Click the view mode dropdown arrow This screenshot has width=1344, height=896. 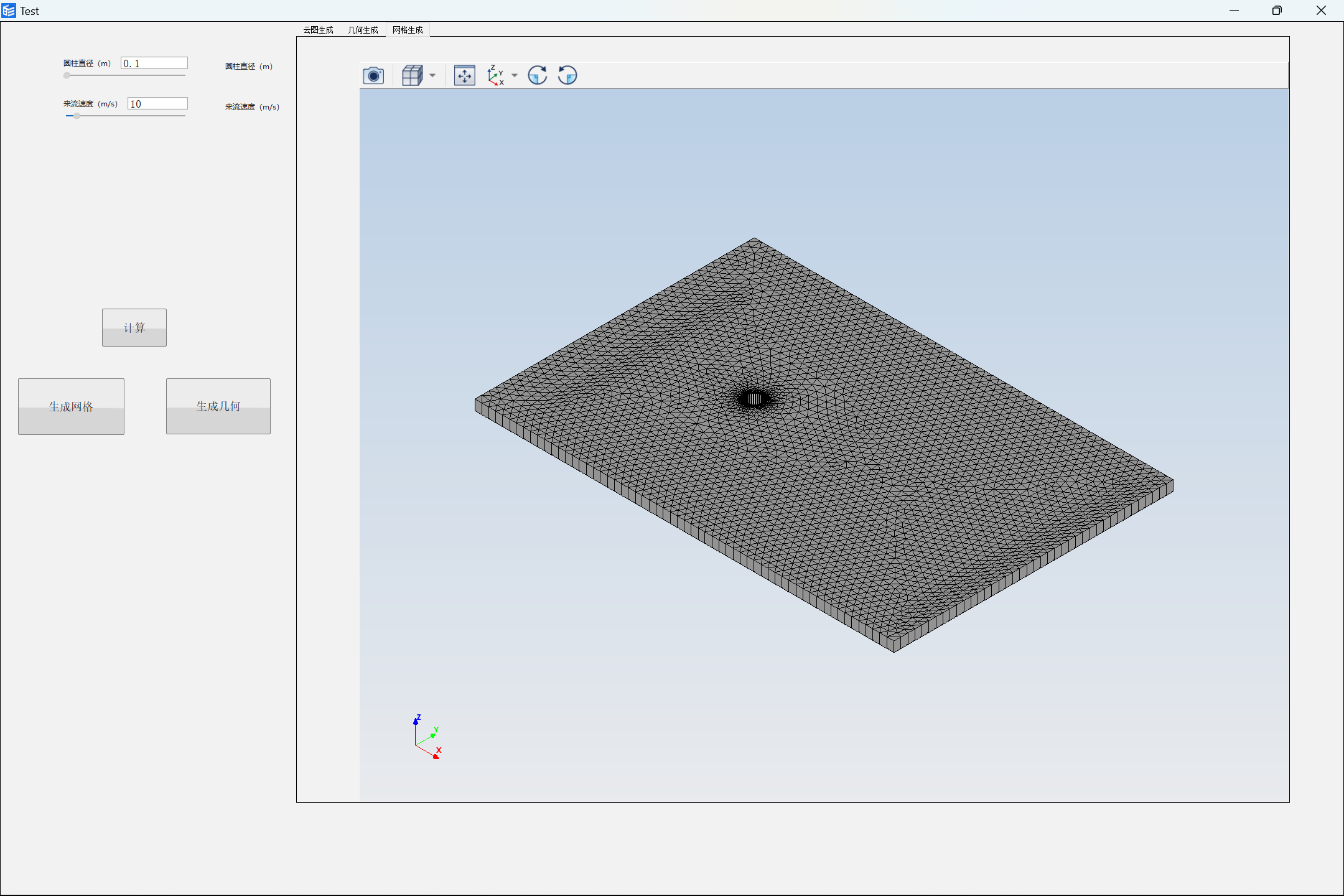(431, 76)
